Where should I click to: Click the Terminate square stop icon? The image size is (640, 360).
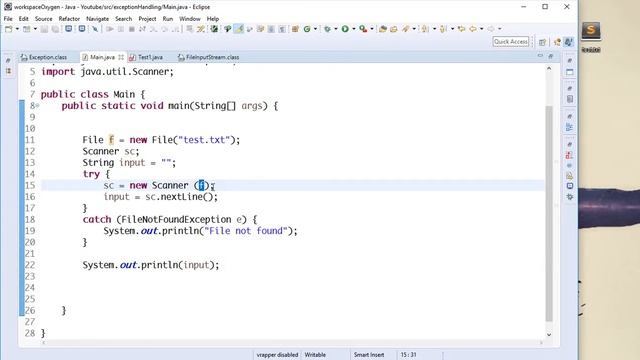(131, 29)
